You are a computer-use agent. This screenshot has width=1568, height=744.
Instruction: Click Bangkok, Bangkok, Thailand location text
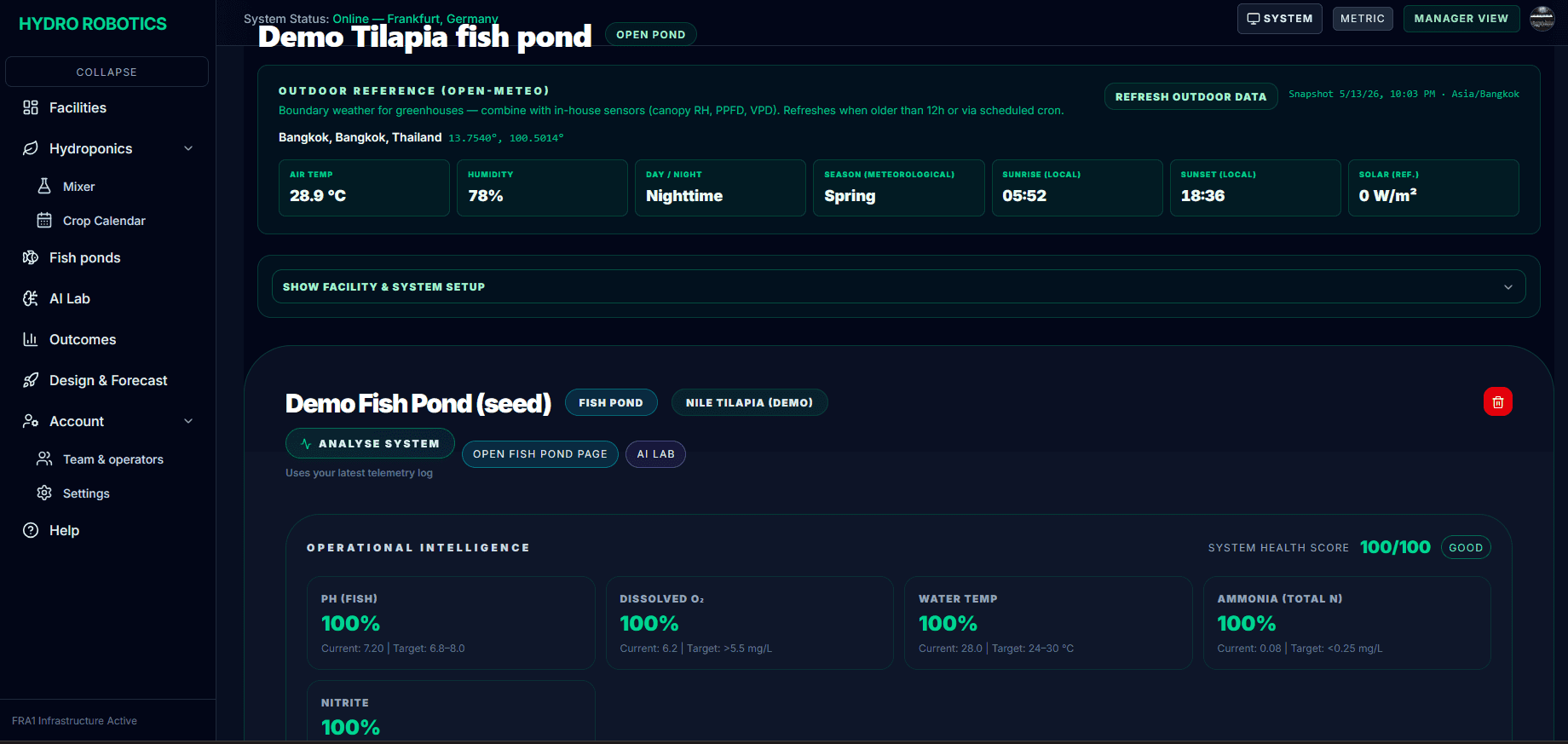click(x=360, y=137)
